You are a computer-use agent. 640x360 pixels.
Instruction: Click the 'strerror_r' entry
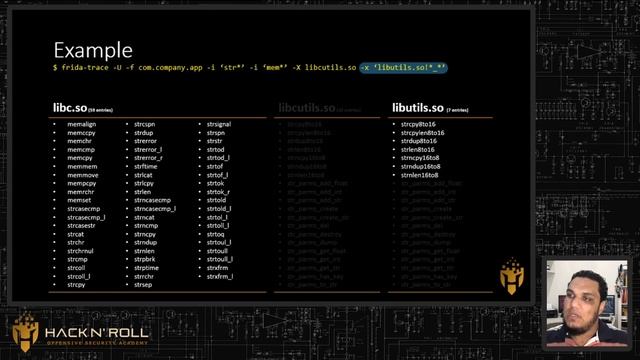coord(148,158)
